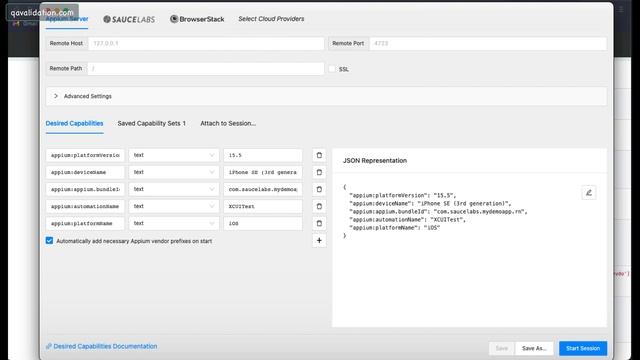
Task: Delete the appium:platformVersion capability row
Action: point(319,155)
